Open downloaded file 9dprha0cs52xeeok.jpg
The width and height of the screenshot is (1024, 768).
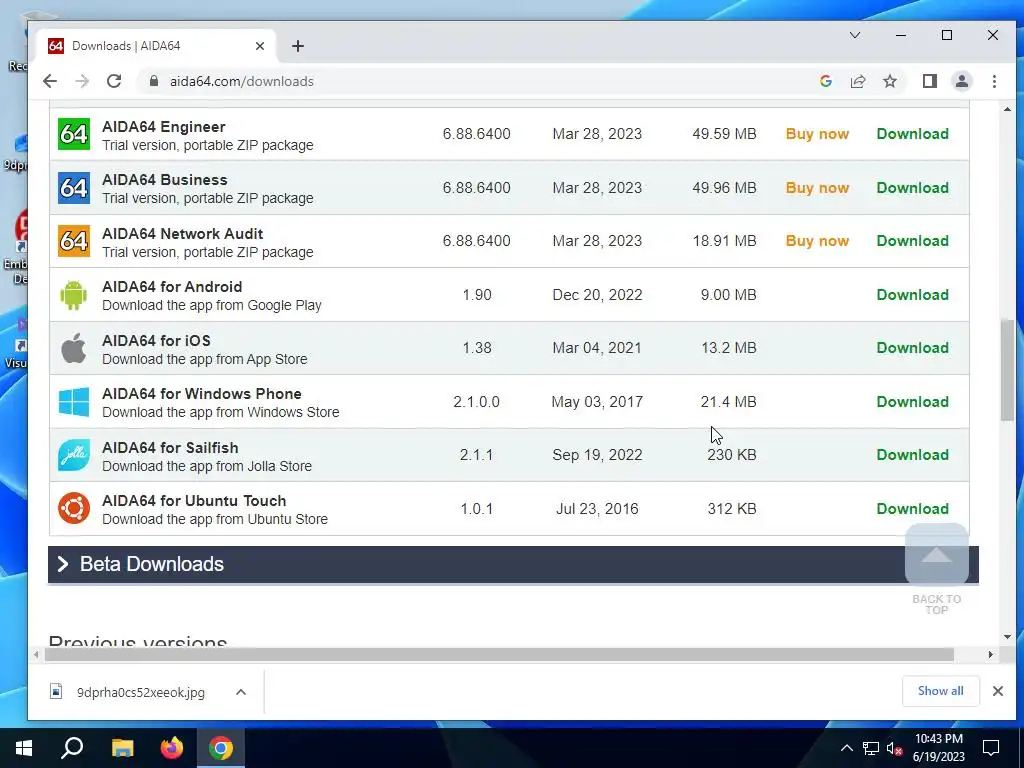point(140,692)
